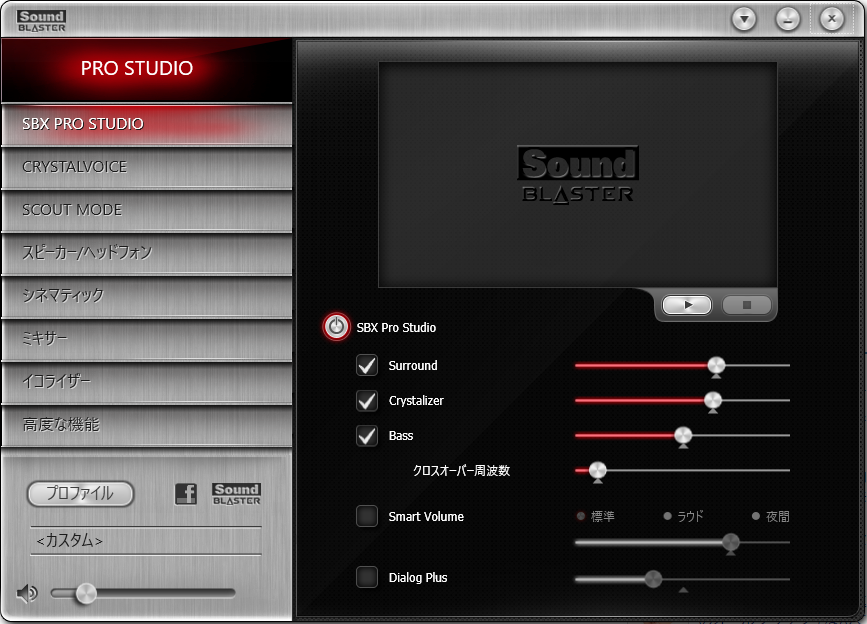867x624 pixels.
Task: Click the Surround level slider handle
Action: 716,366
